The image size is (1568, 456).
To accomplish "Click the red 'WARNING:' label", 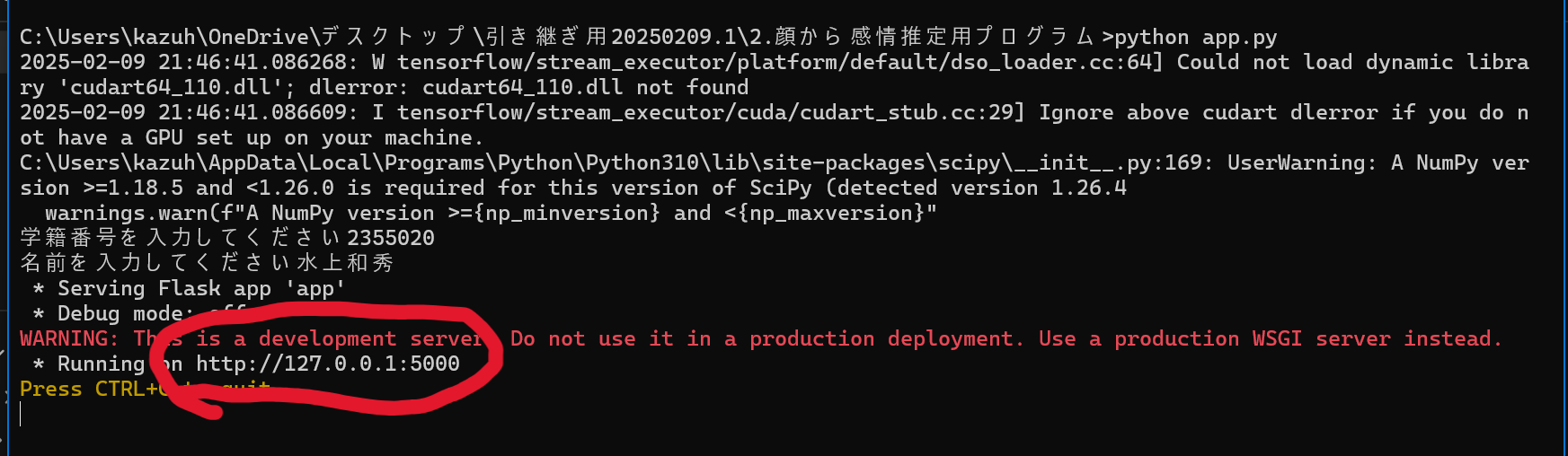I will (69, 339).
